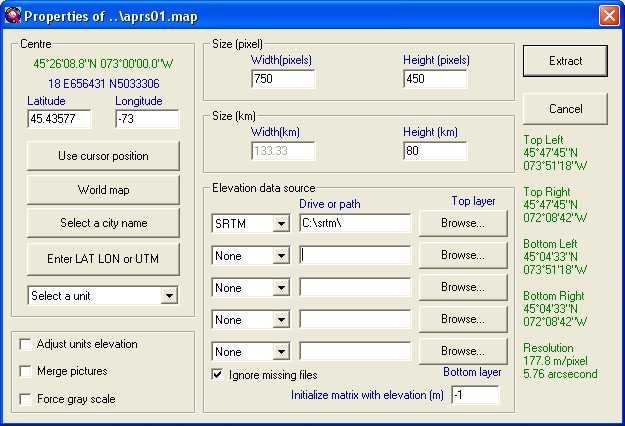Check the Force gray scale option
Viewport: 625px width, 426px height.
[25, 399]
